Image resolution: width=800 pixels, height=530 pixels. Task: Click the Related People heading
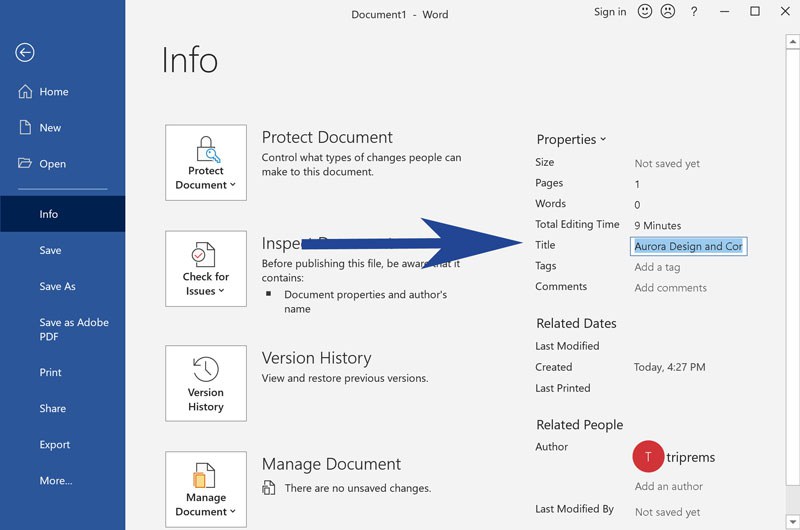pyautogui.click(x=580, y=425)
